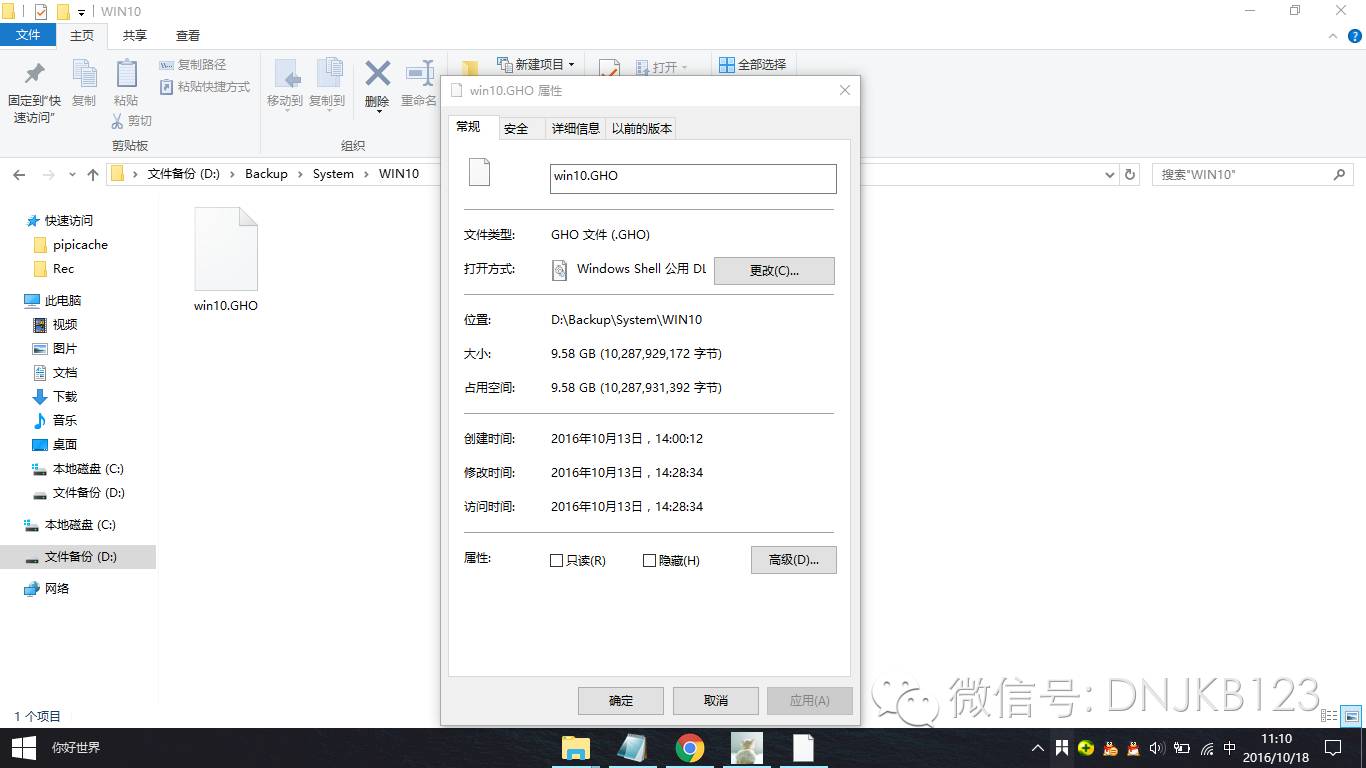Open the Windows Start button
The image size is (1366, 768).
(23, 747)
